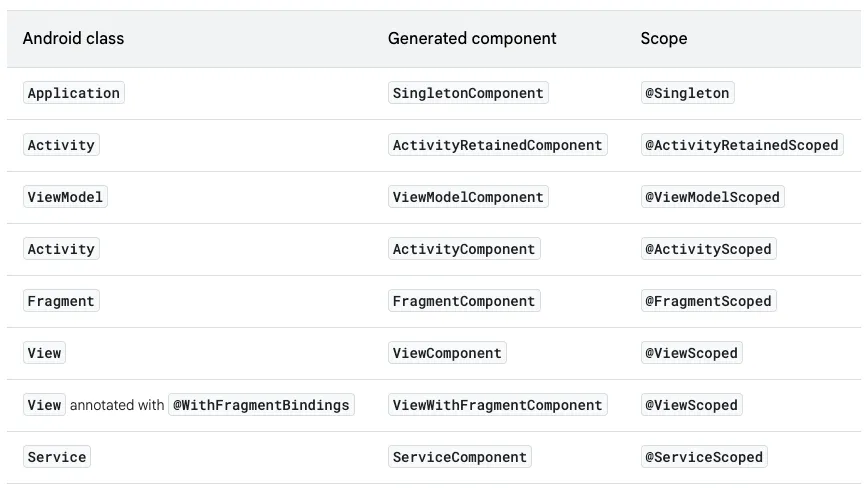The width and height of the screenshot is (865, 499).
Task: Select the @ActivityScoped scope label
Action: pyautogui.click(x=708, y=249)
